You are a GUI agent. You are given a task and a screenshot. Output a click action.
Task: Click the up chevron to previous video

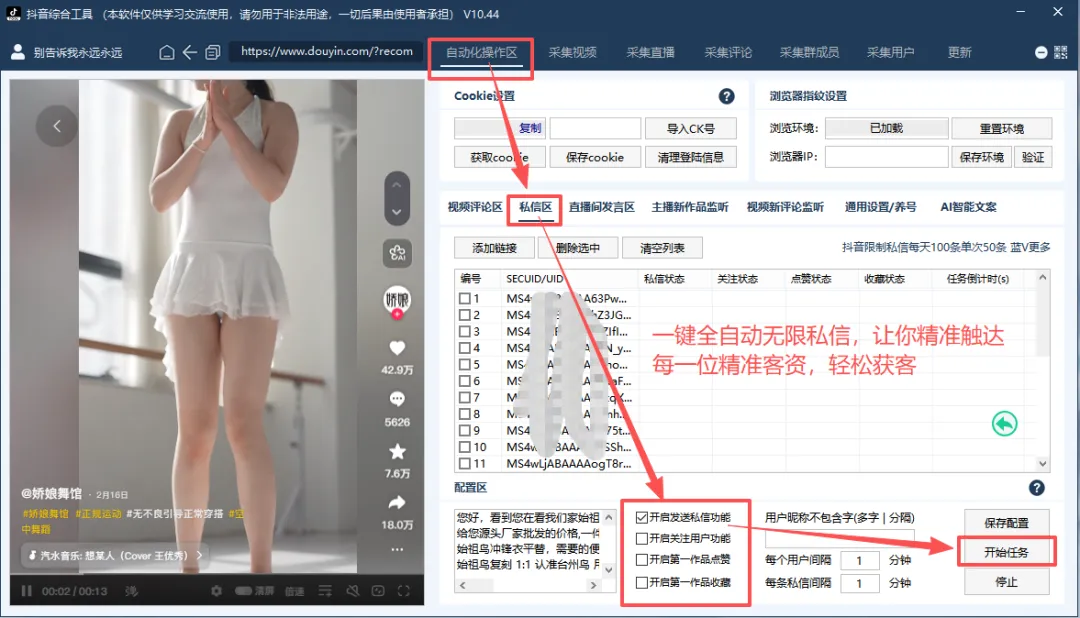click(395, 186)
